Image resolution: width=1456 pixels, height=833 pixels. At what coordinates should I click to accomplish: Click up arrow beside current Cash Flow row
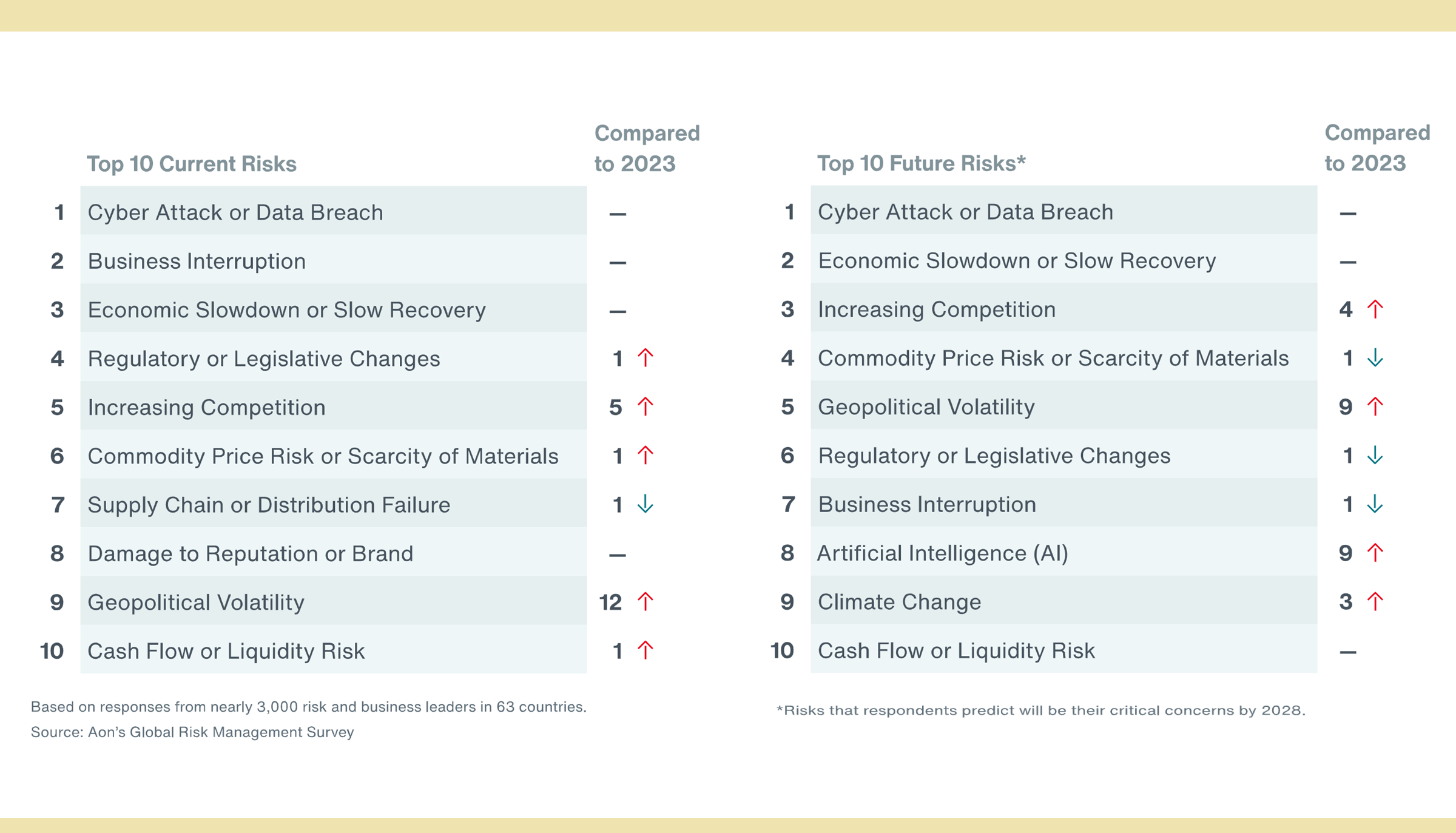[x=645, y=650]
